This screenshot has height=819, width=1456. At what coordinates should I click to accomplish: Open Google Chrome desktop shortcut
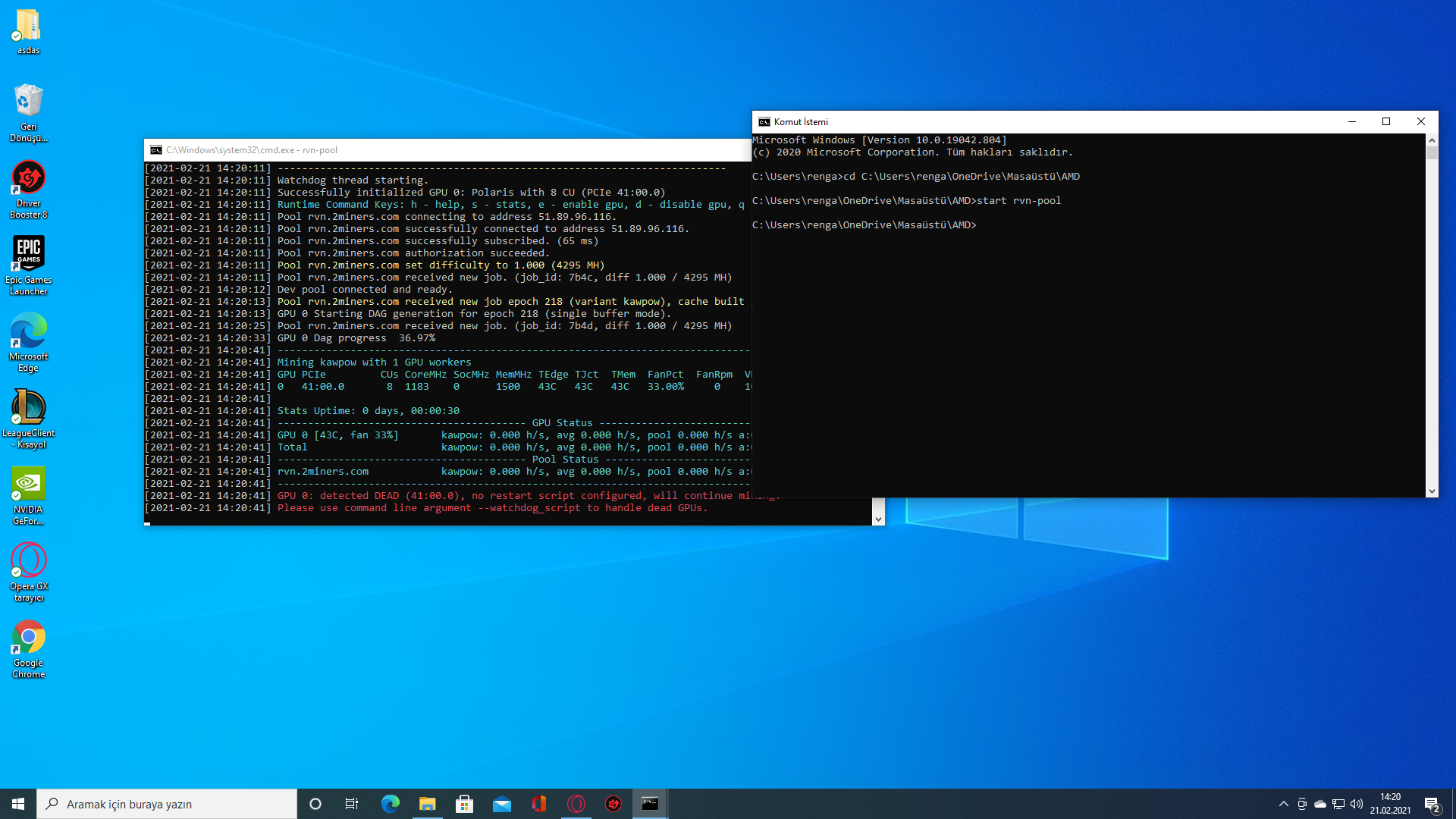pyautogui.click(x=29, y=637)
